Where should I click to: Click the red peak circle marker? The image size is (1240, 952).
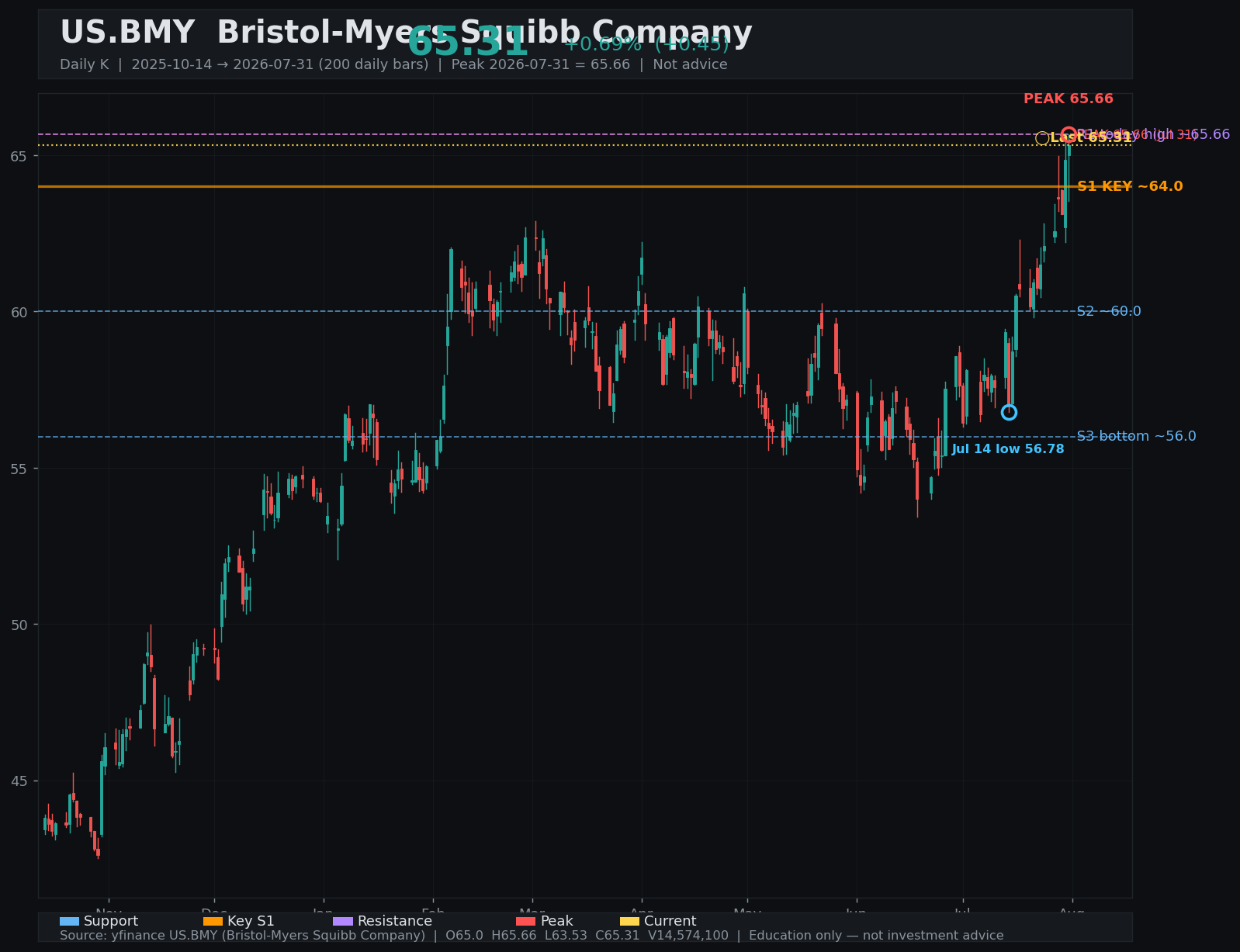[x=1069, y=134]
